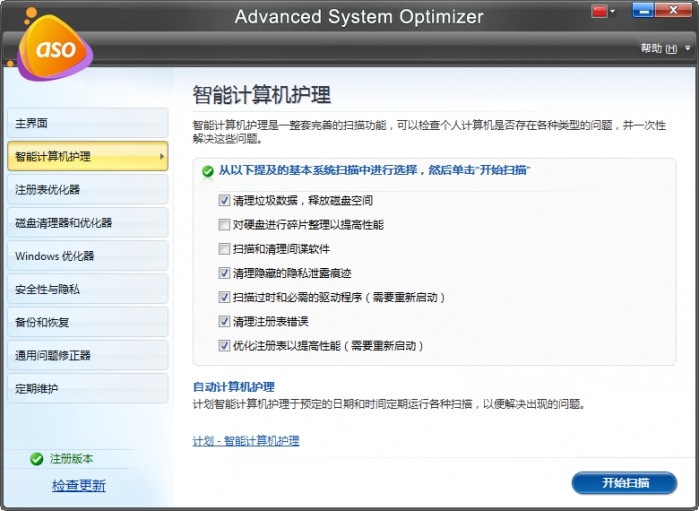699x511 pixels.
Task: Select 智能计算机护理 in the sidebar
Action: point(88,156)
